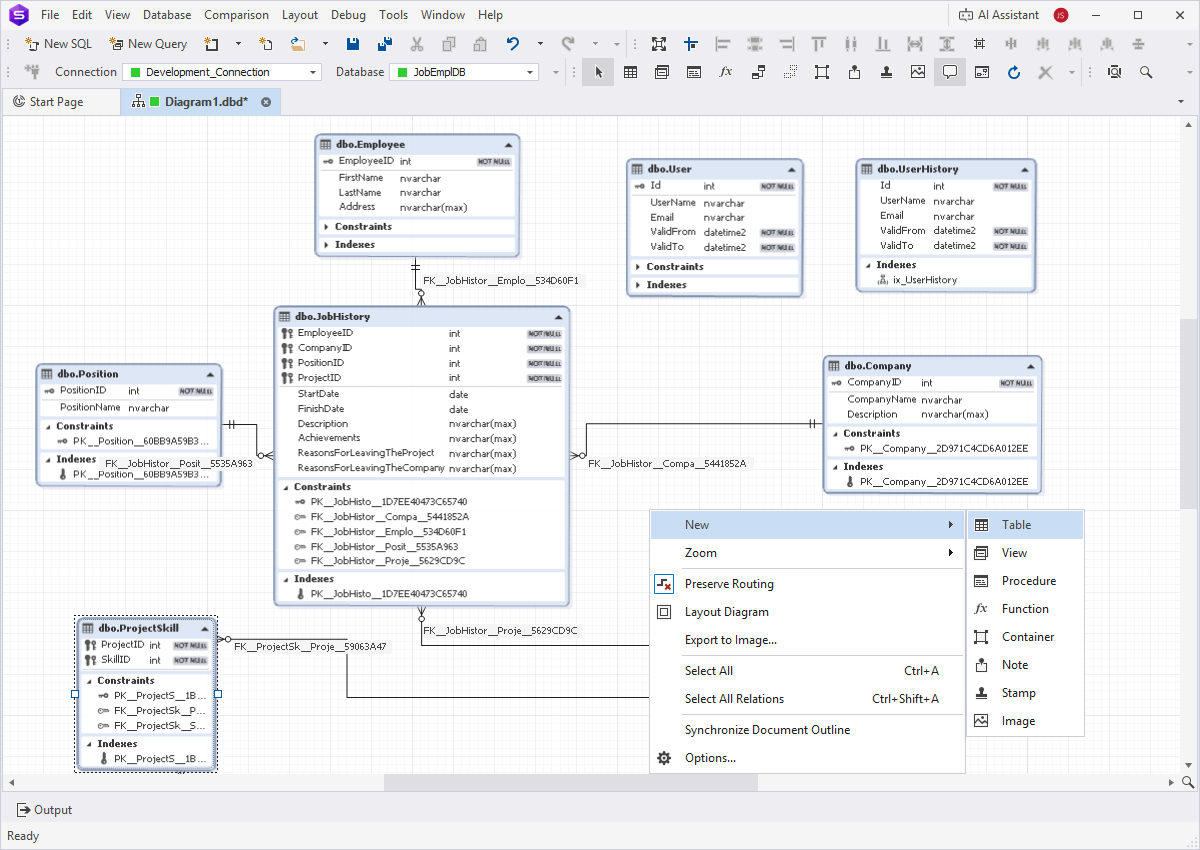1200x850 pixels.
Task: Select the dbo.ProjectSkill table header
Action: pyautogui.click(x=146, y=628)
